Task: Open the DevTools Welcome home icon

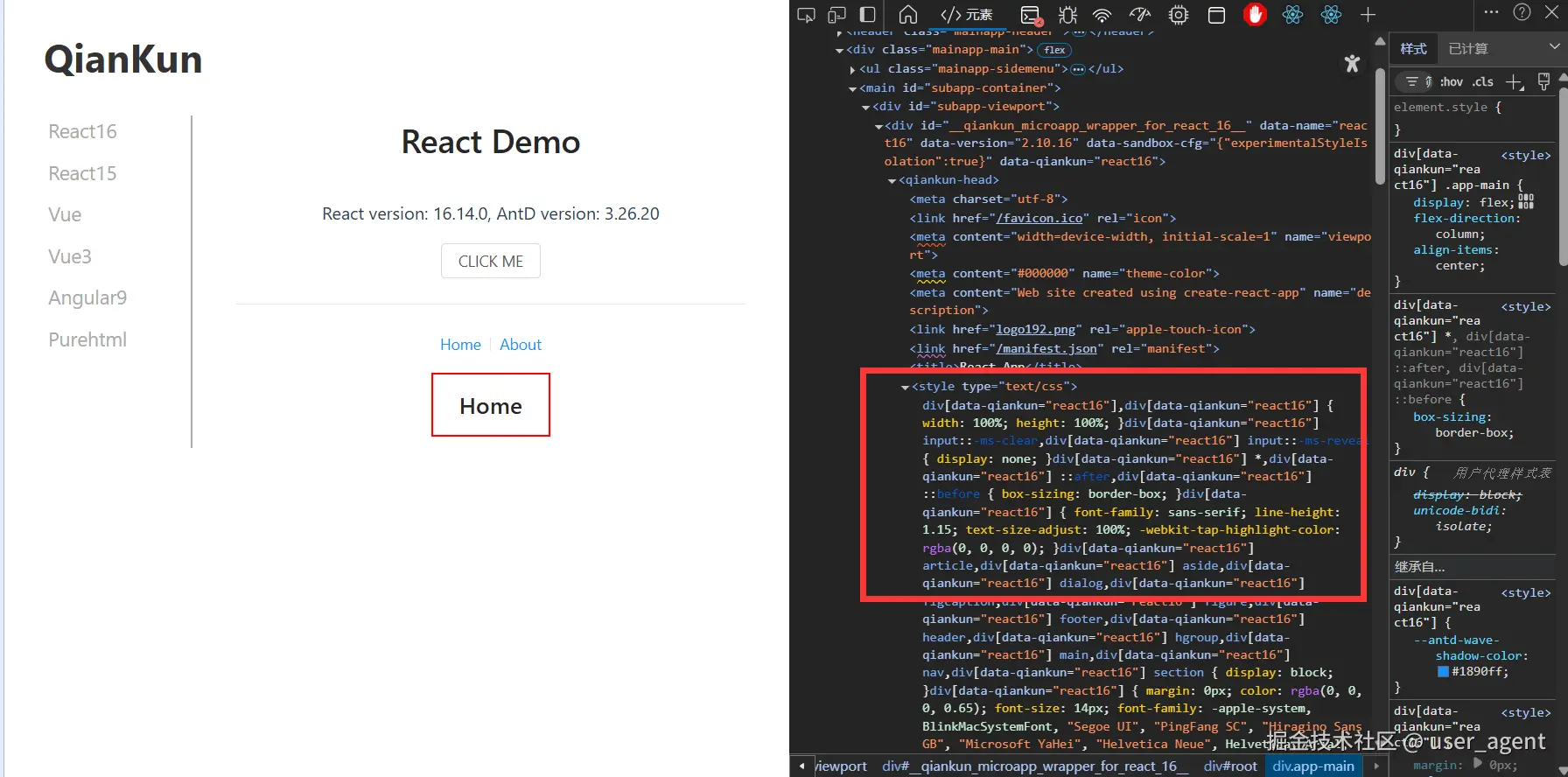Action: (x=908, y=15)
